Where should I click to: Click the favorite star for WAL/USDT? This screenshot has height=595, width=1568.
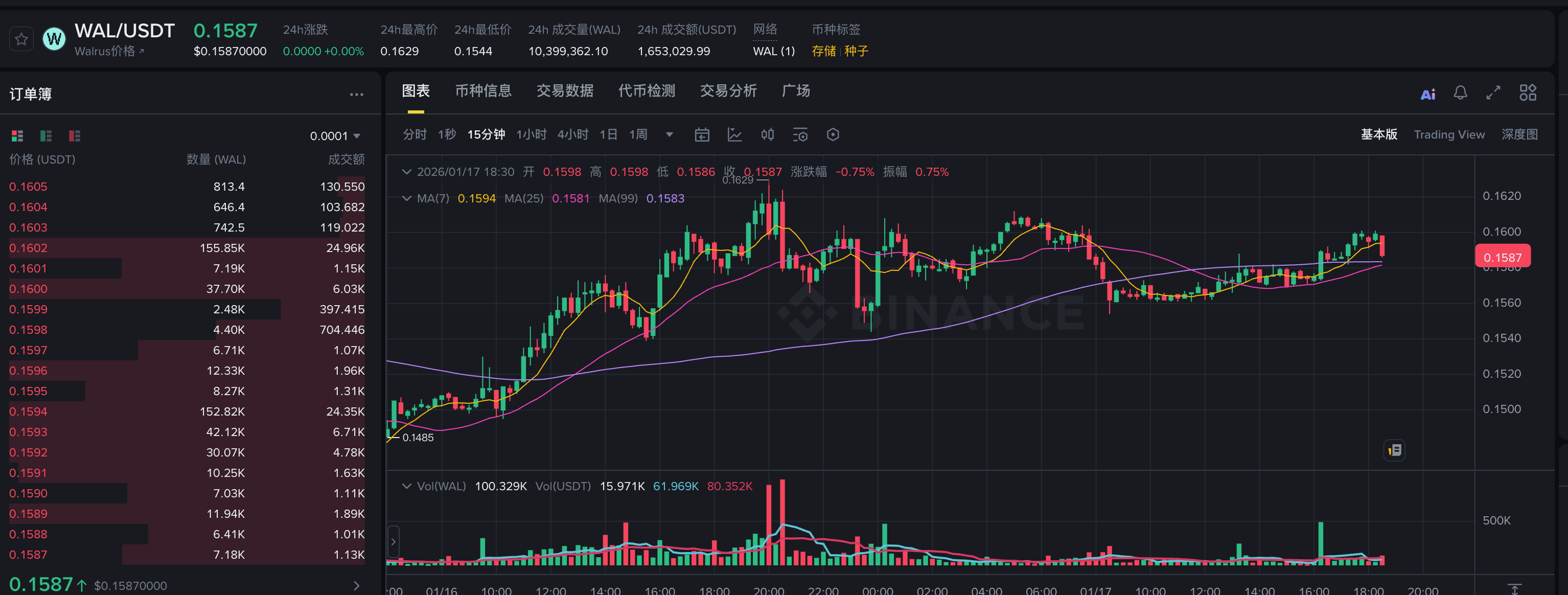click(x=21, y=39)
